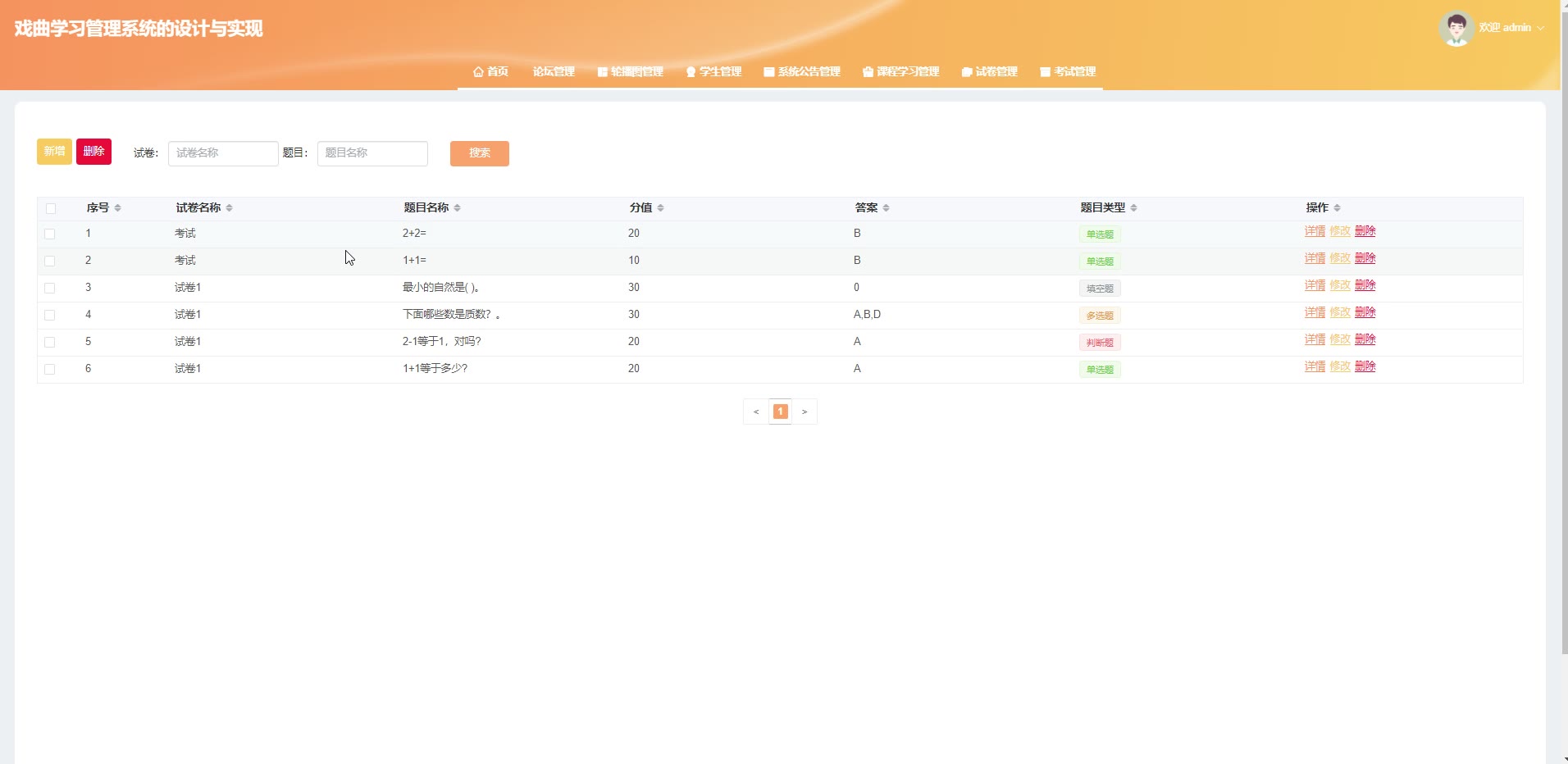The image size is (1568, 764).
Task: Click the 课程学习管理 menu icon
Action: pos(868,72)
